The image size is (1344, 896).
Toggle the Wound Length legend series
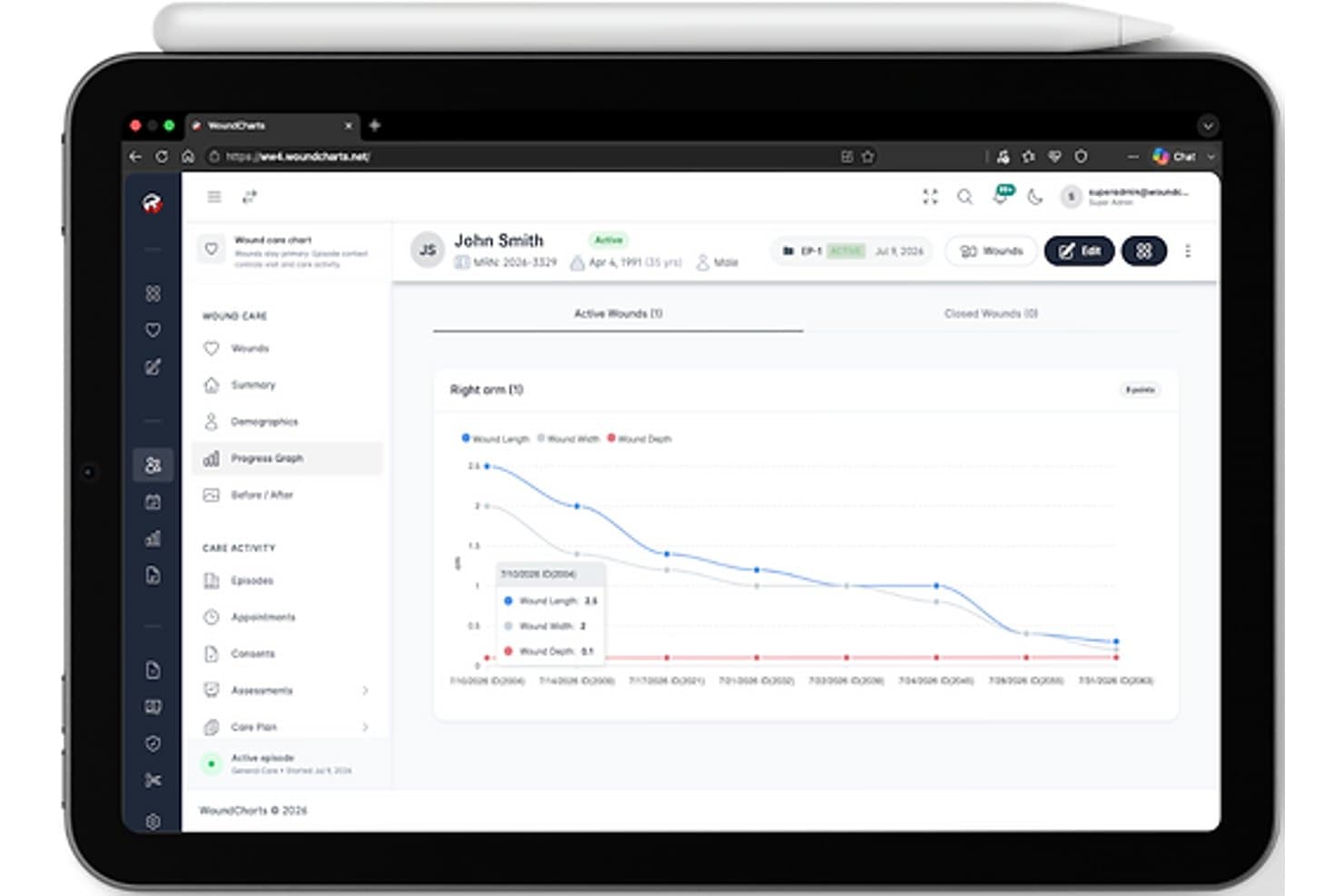pos(495,438)
